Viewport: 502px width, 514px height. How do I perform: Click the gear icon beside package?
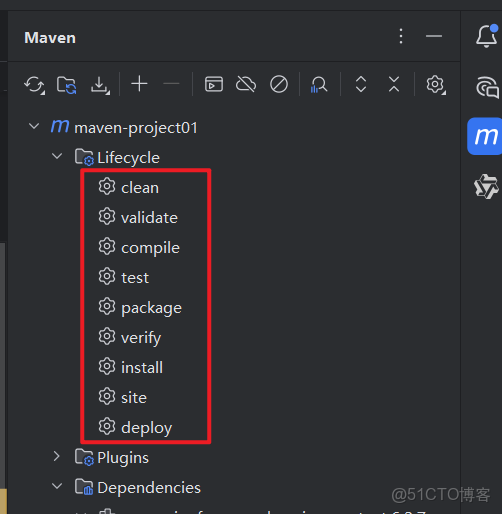pos(107,306)
